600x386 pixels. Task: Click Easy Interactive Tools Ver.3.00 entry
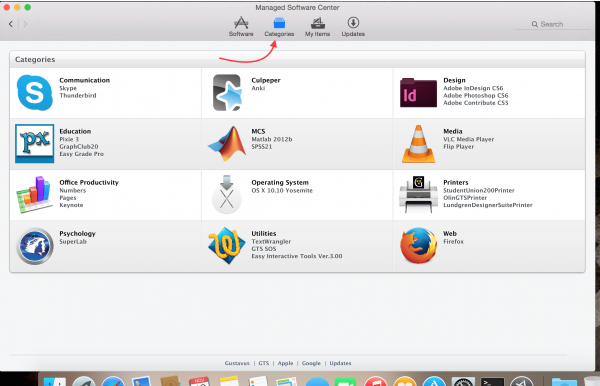(x=297, y=256)
